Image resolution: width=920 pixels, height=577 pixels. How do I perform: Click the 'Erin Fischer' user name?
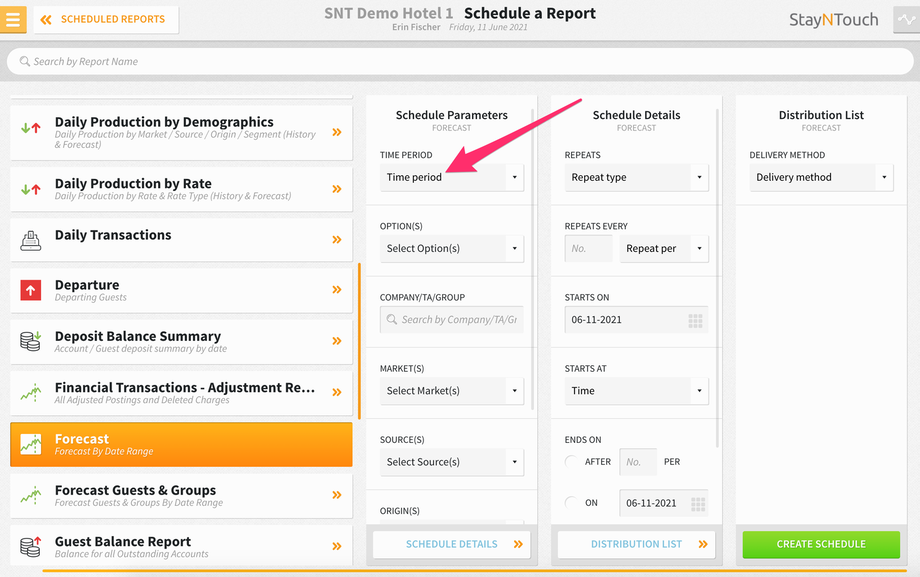[416, 27]
